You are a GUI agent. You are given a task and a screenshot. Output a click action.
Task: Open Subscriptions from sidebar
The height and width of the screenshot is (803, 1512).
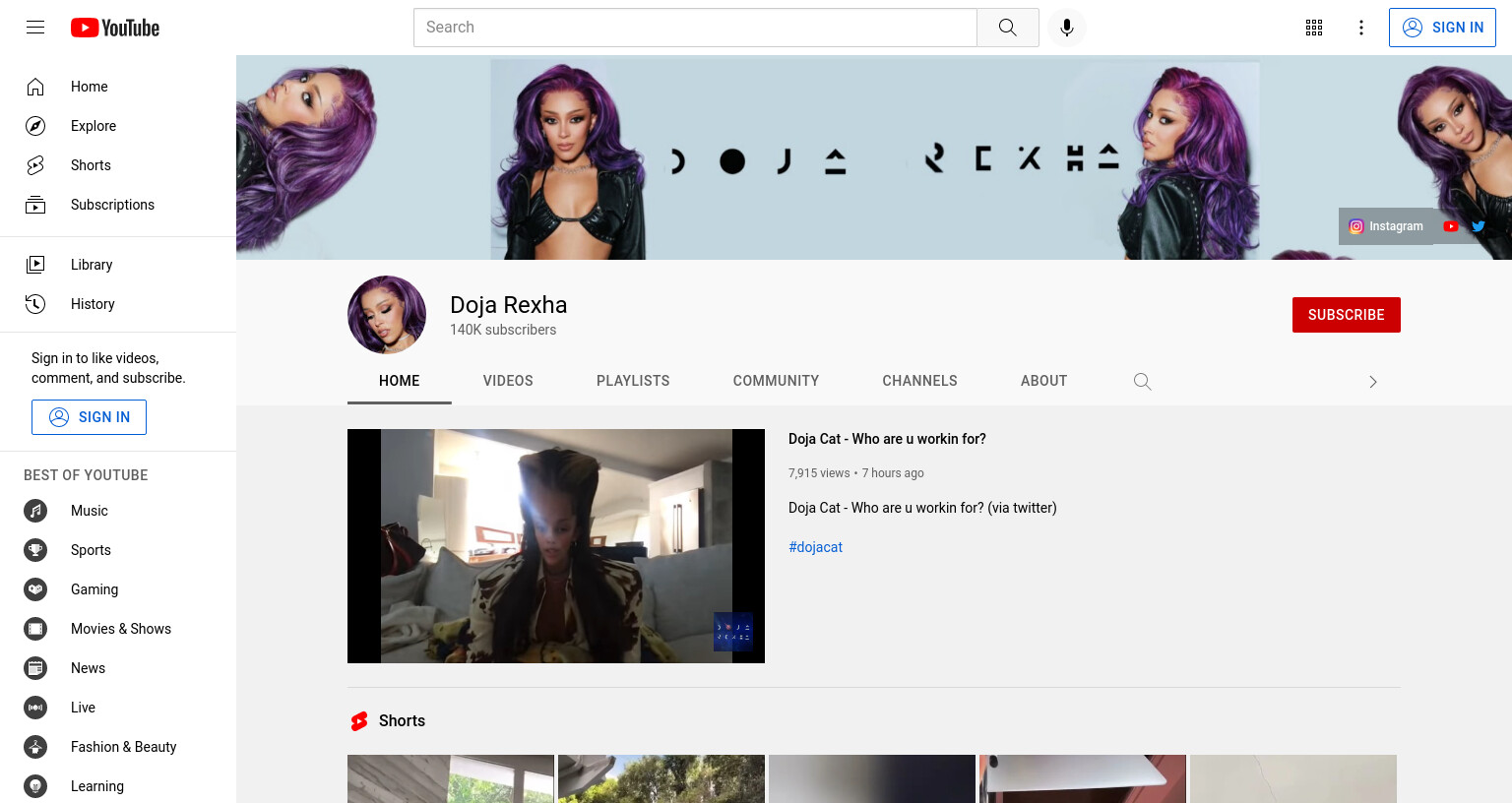[x=118, y=205]
